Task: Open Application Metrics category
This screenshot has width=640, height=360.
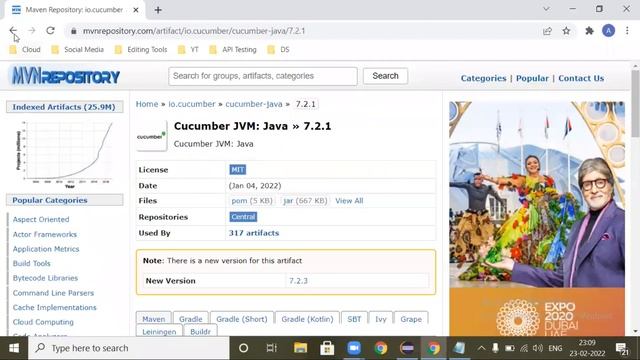Action: coord(46,249)
